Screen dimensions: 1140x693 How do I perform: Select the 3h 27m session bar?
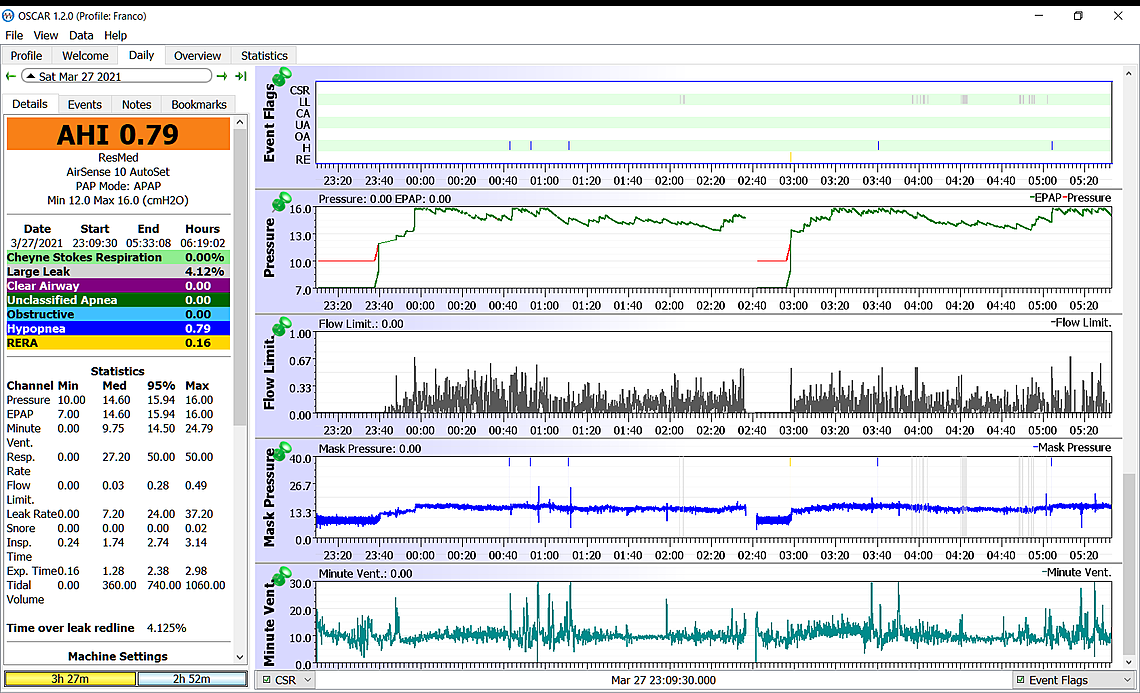coord(70,678)
